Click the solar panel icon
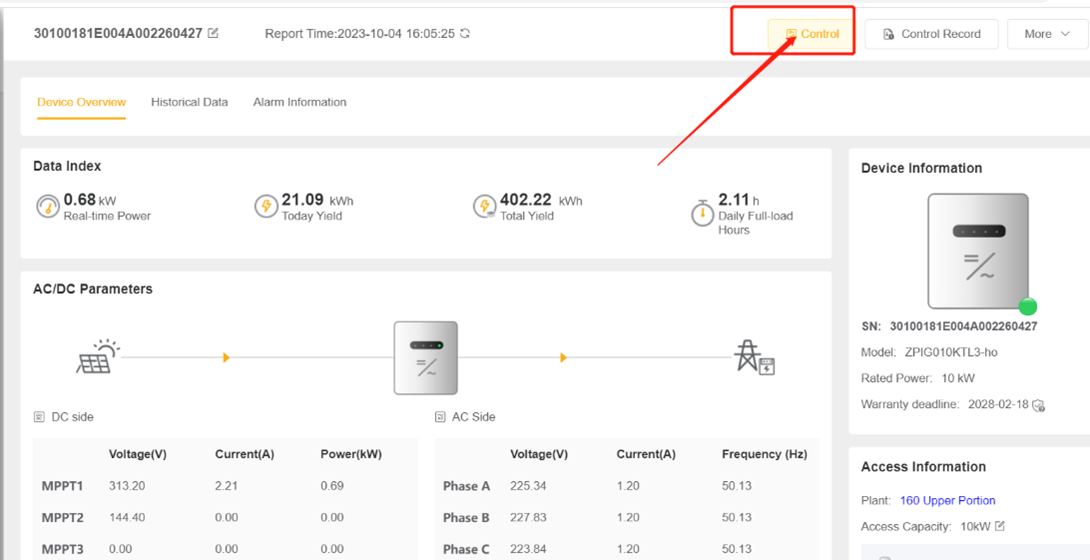Viewport: 1090px width, 560px height. click(97, 356)
